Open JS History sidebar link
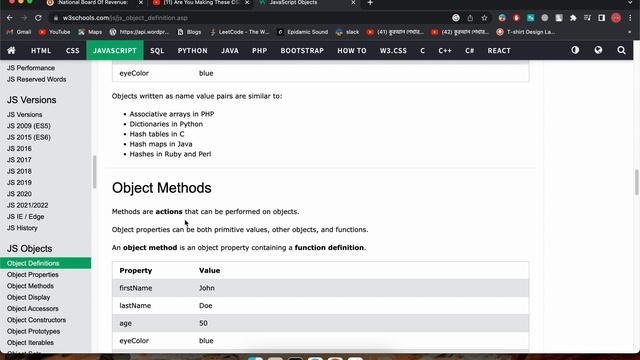Screen dimensions: 640x360 point(22,228)
